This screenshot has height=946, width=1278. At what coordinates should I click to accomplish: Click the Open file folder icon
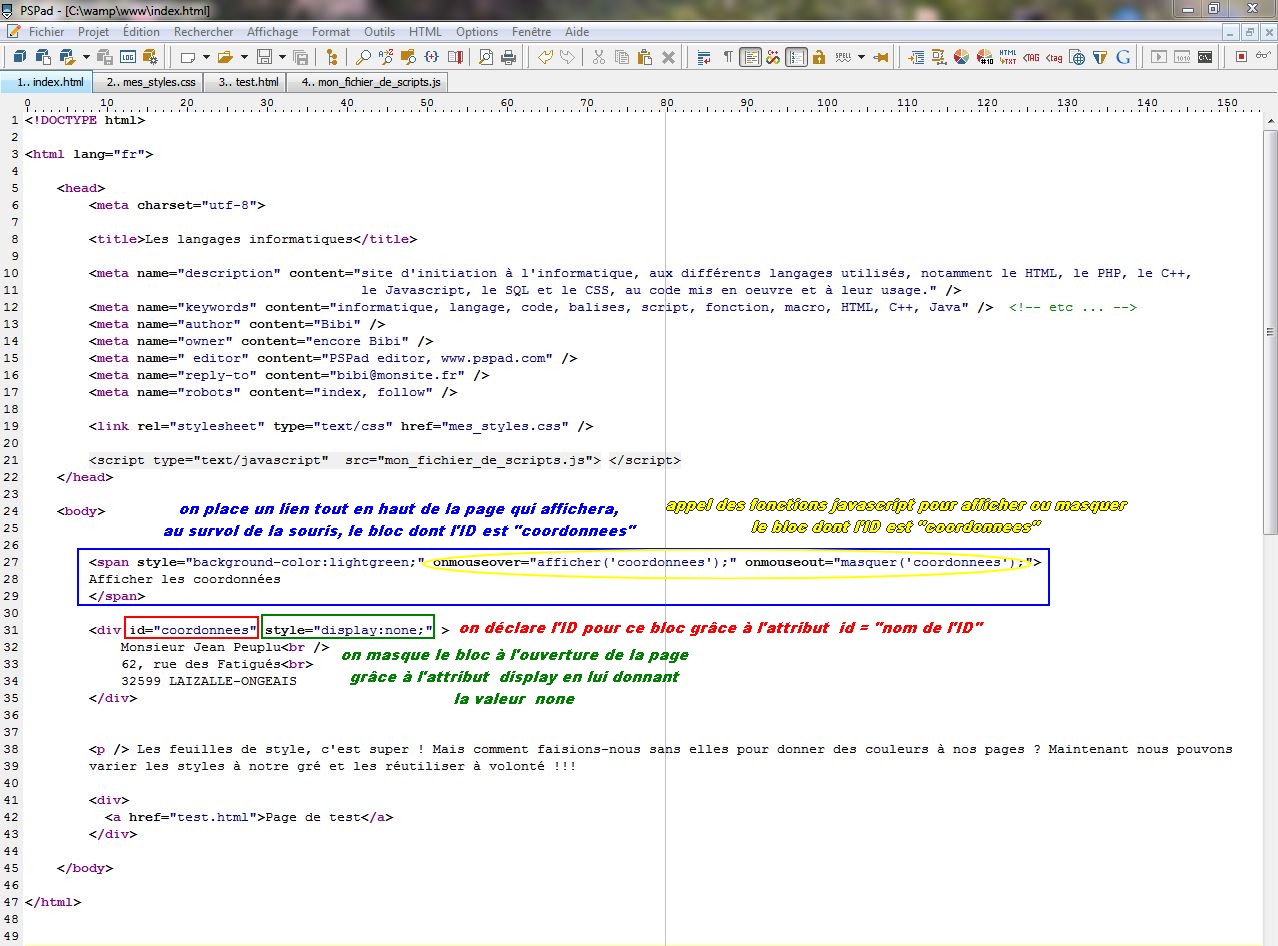click(226, 57)
